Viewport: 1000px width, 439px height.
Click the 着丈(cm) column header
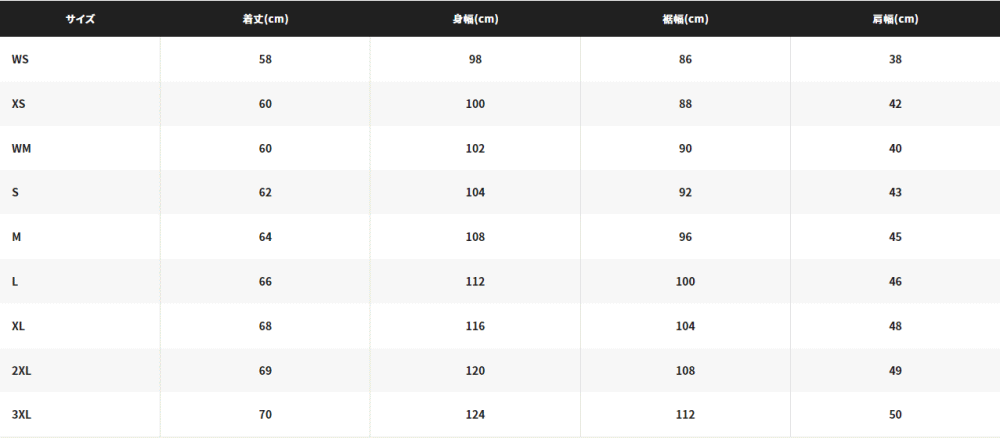(x=265, y=19)
